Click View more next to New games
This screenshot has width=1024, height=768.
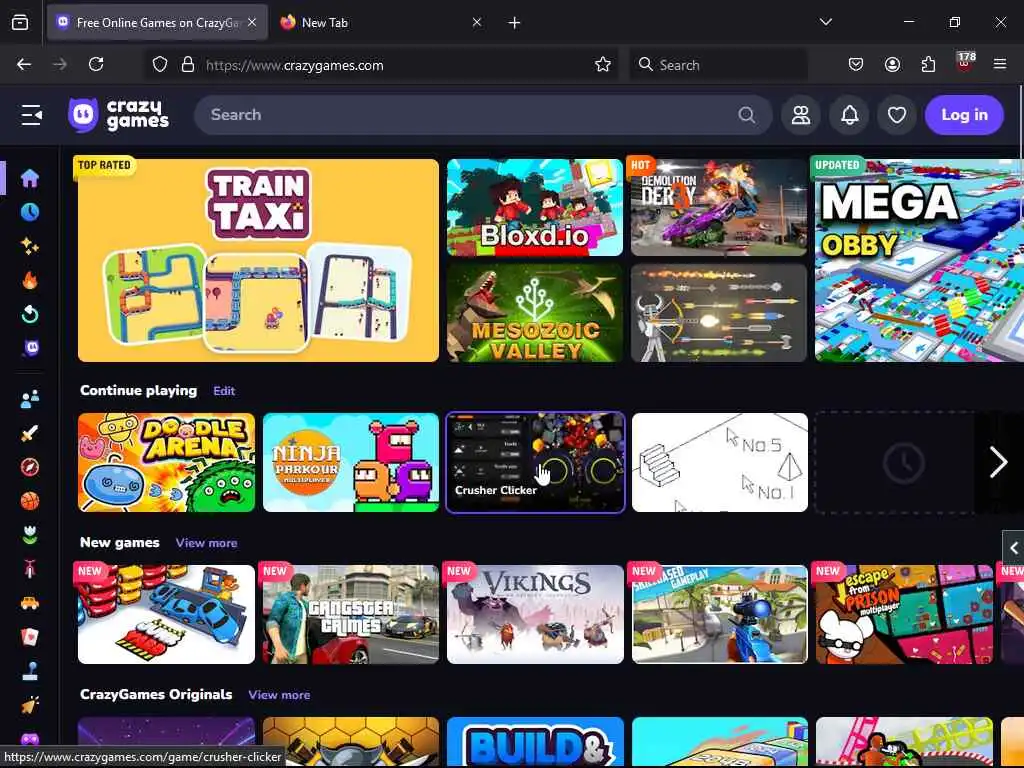tap(206, 543)
